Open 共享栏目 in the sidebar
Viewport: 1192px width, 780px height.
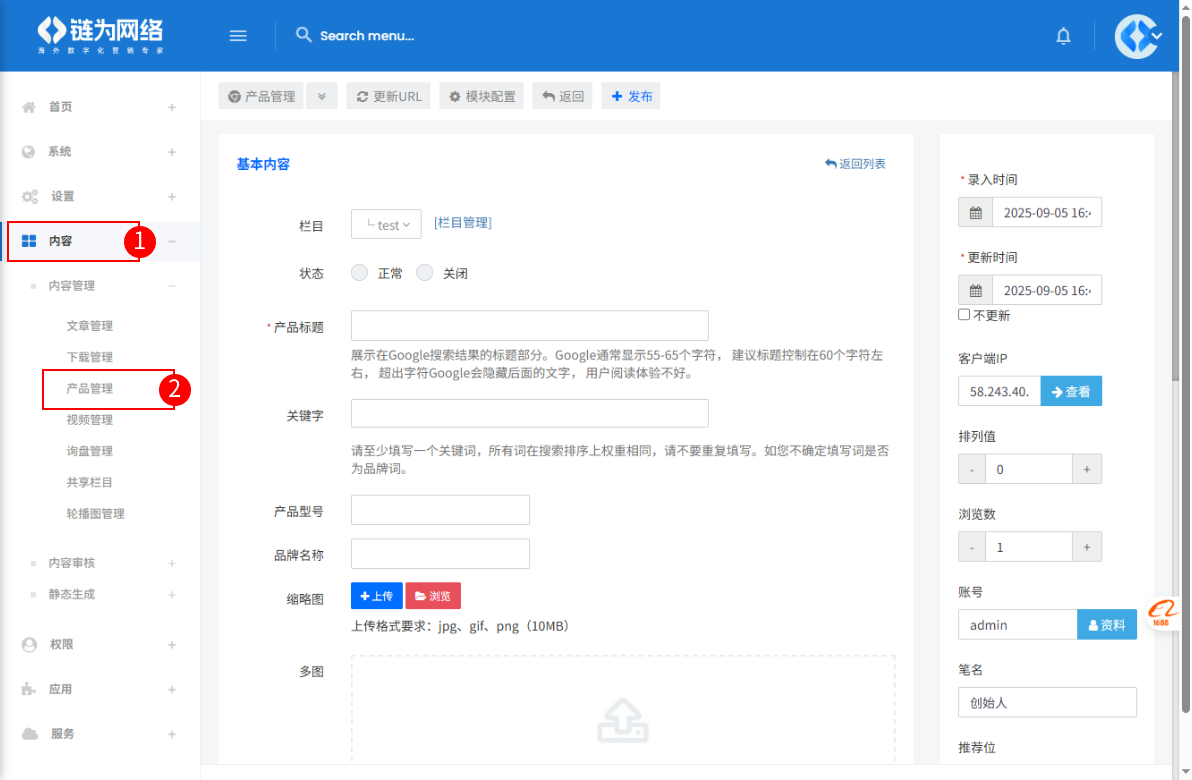(x=90, y=482)
